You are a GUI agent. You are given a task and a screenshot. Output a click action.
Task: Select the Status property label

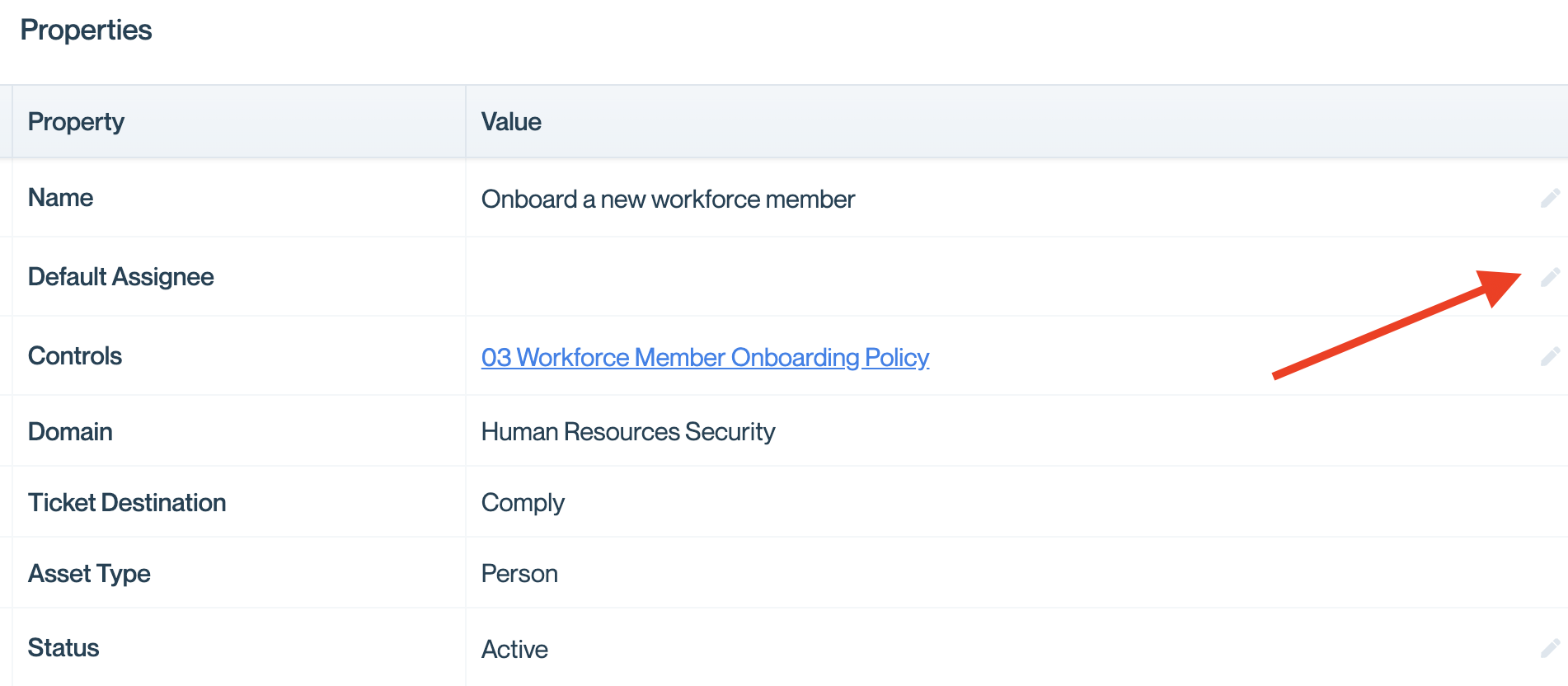(x=63, y=647)
